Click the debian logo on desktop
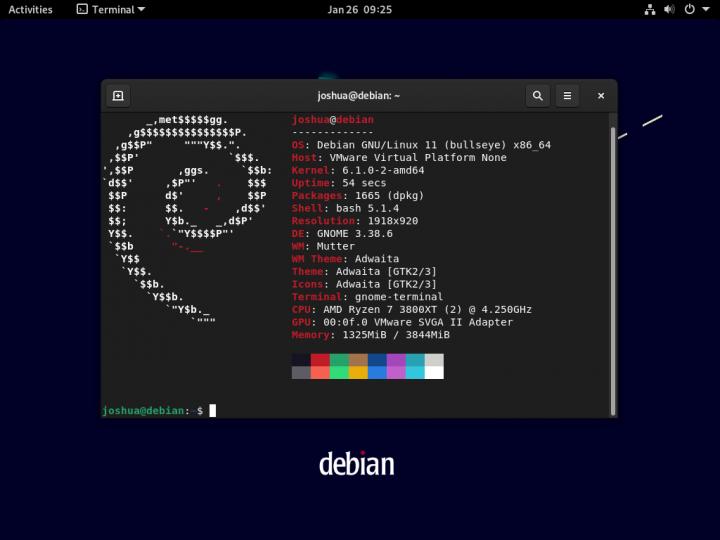 356,464
